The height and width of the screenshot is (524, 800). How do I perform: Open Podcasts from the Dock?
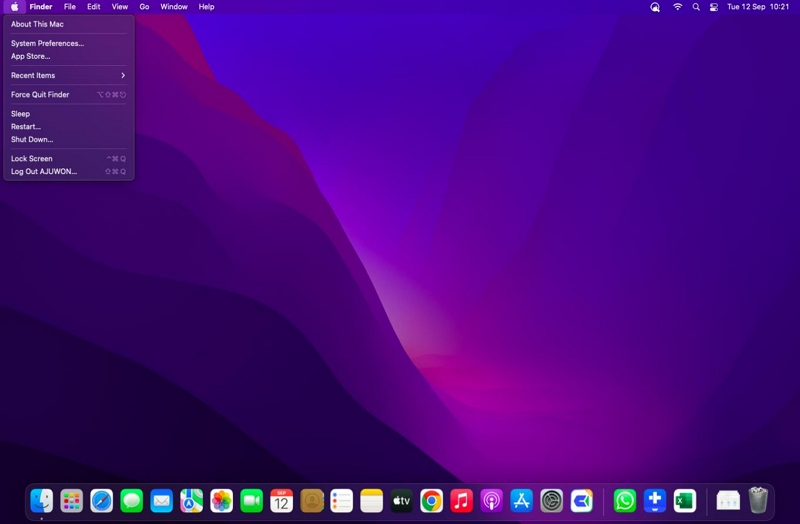(491, 501)
